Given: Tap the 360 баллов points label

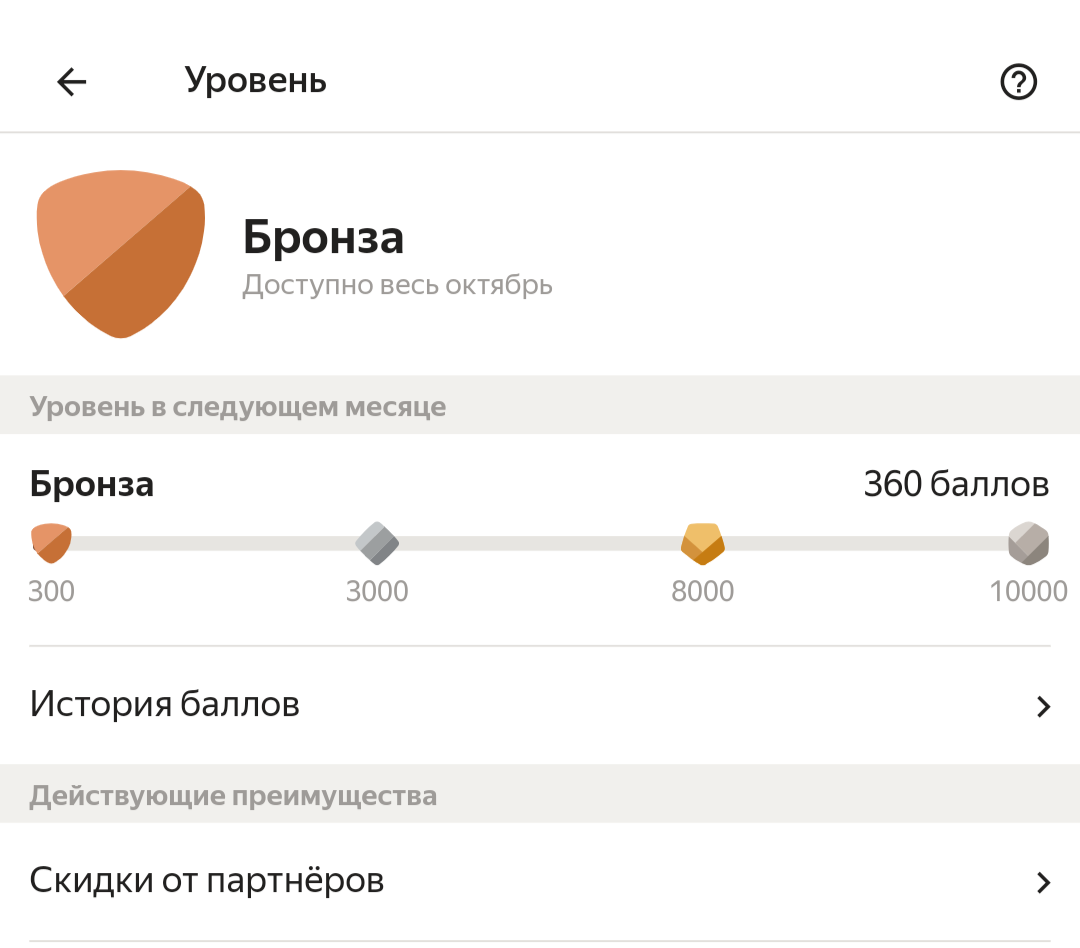Looking at the screenshot, I should point(955,484).
